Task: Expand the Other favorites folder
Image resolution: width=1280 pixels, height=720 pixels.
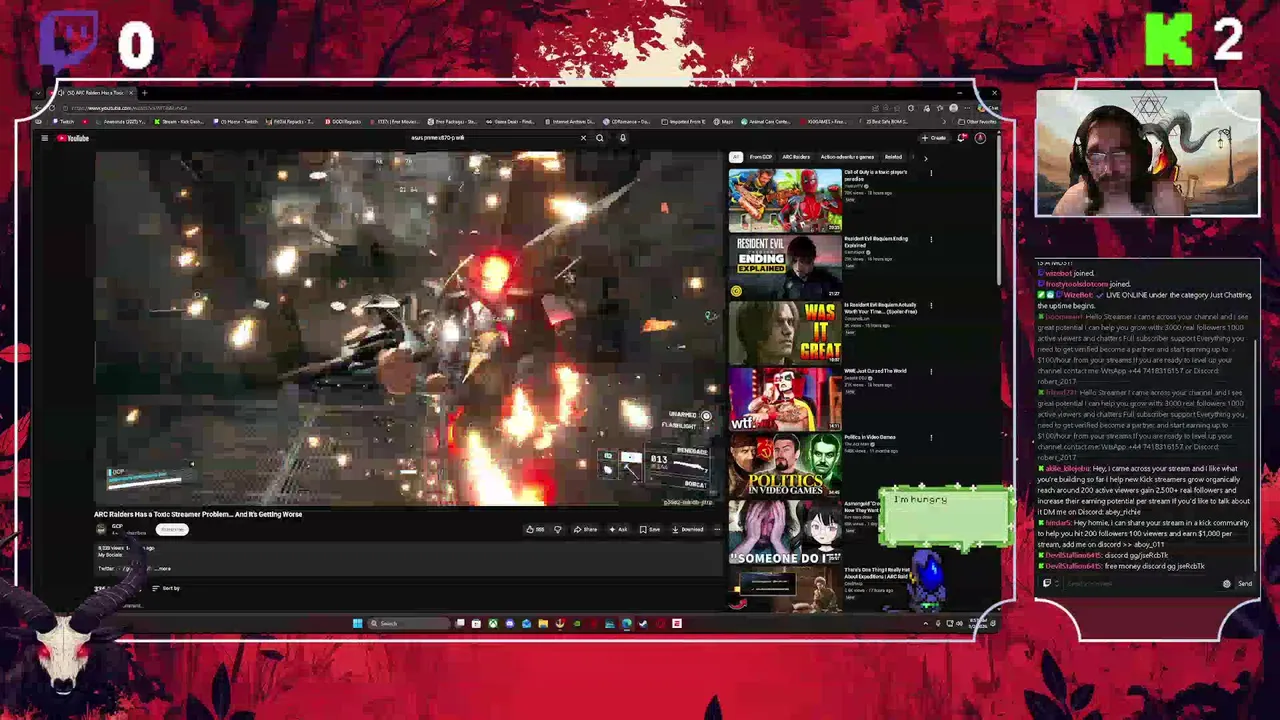Action: 976,122
